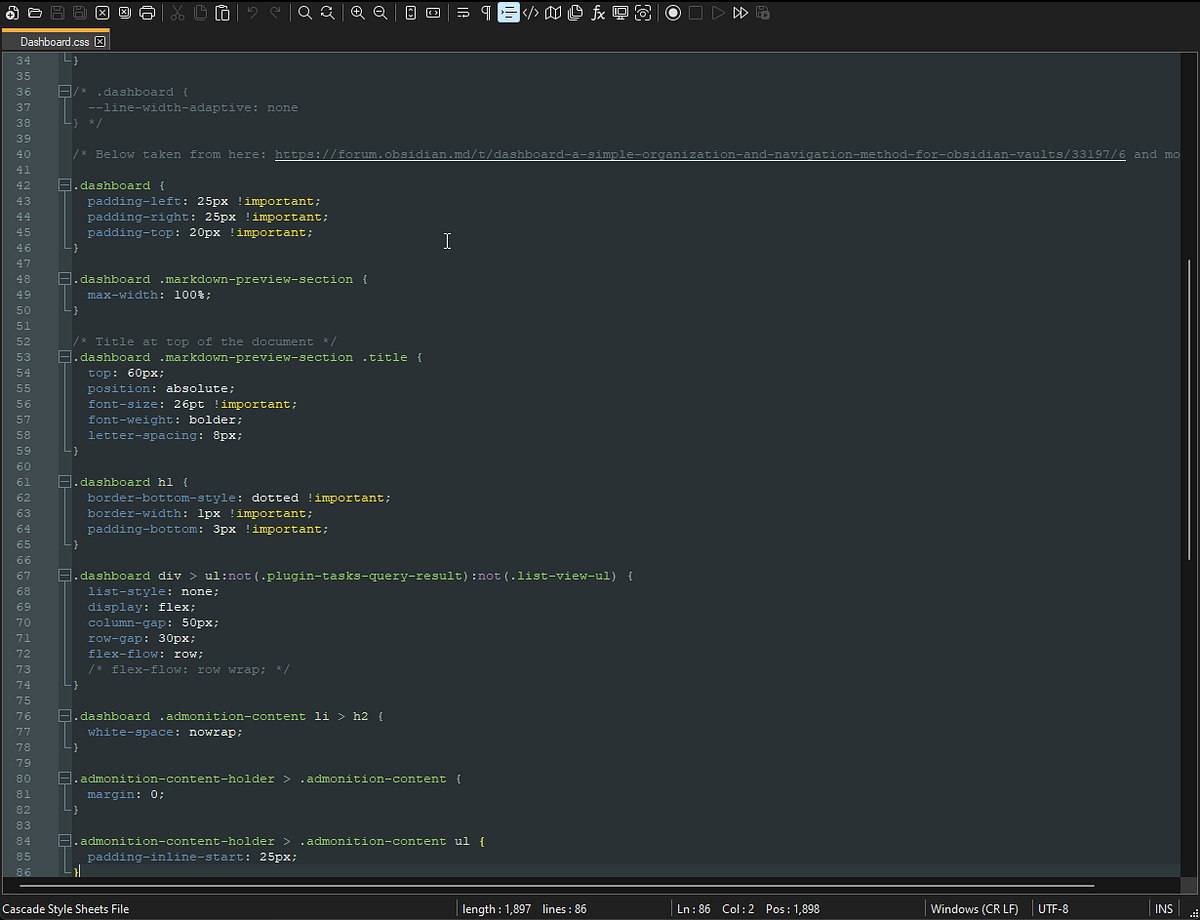Click the UTF-8 encoding indicator

[x=1053, y=909]
